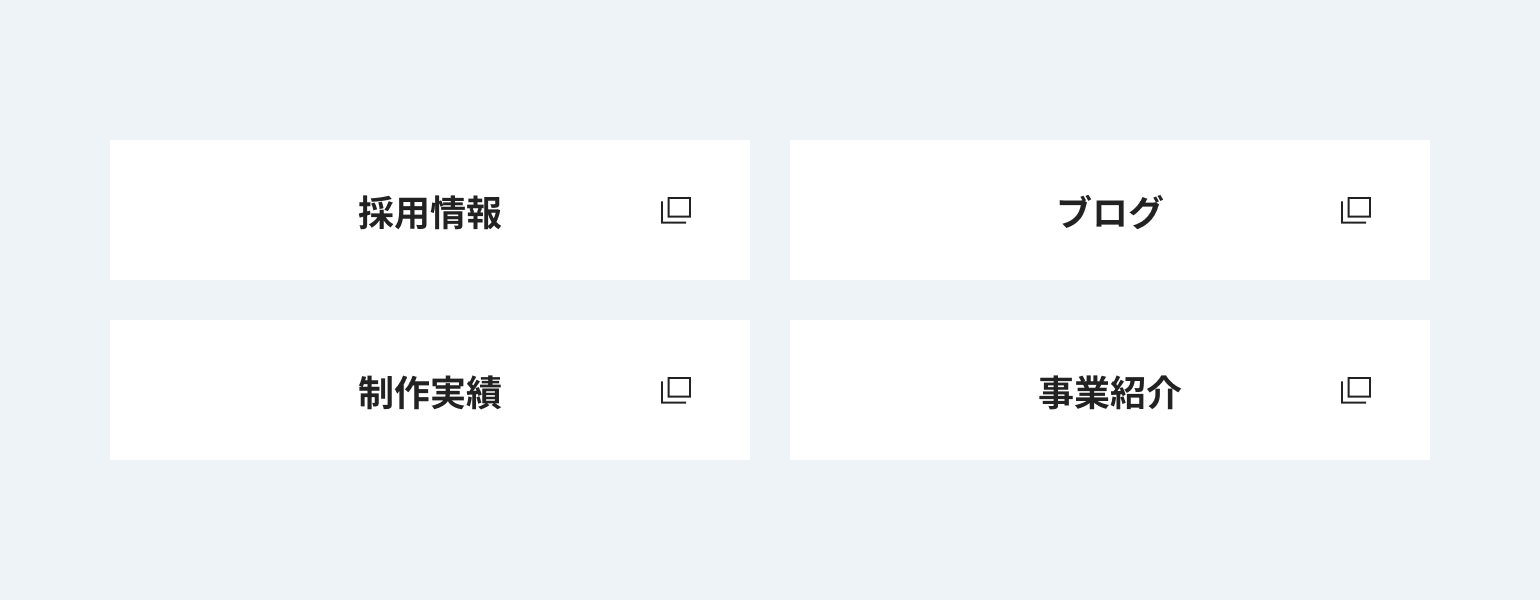Select the open-in-new-window icon on the blog card
1540x600 pixels.
click(x=1356, y=210)
